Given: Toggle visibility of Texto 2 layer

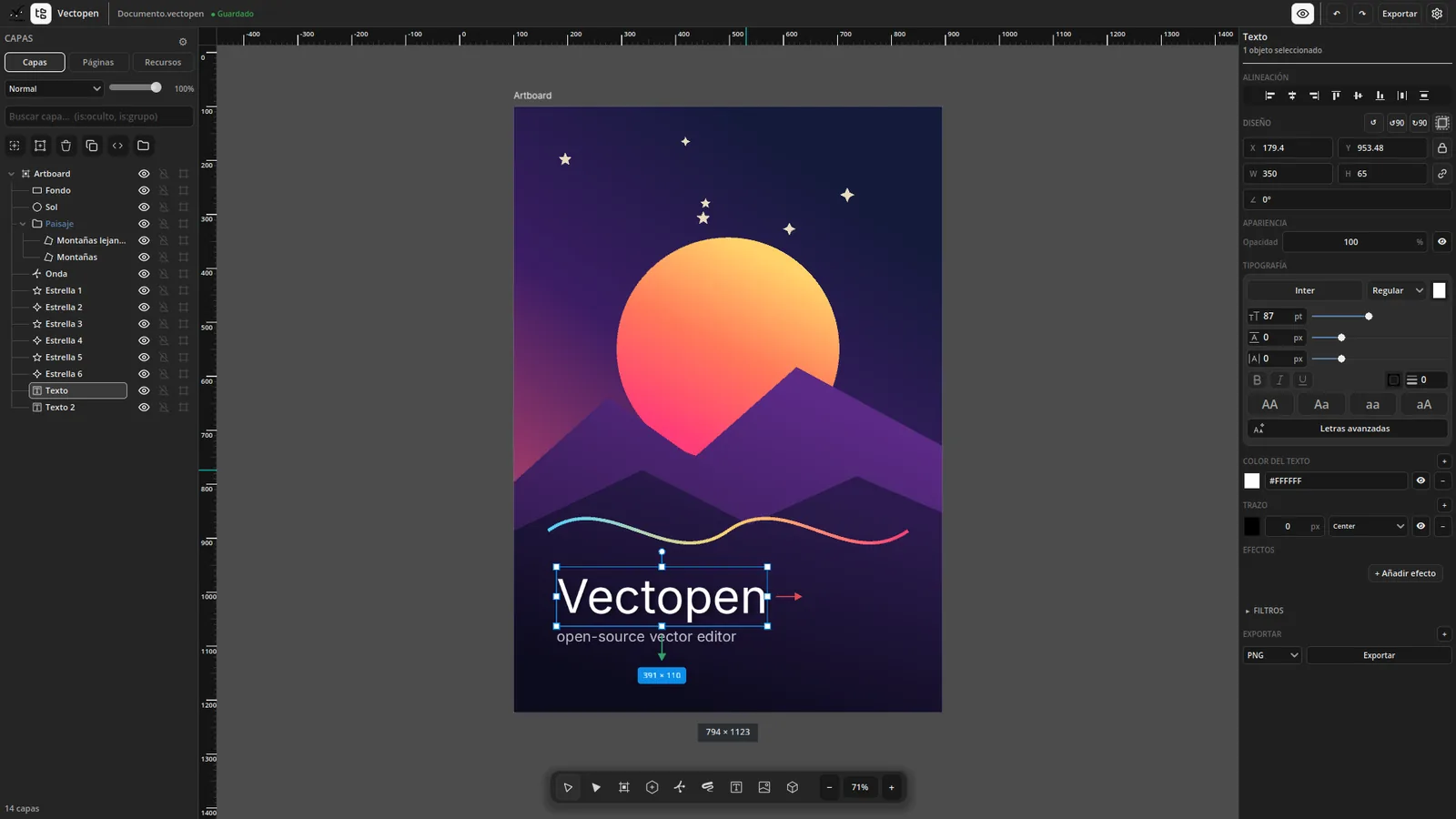Looking at the screenshot, I should [x=144, y=408].
